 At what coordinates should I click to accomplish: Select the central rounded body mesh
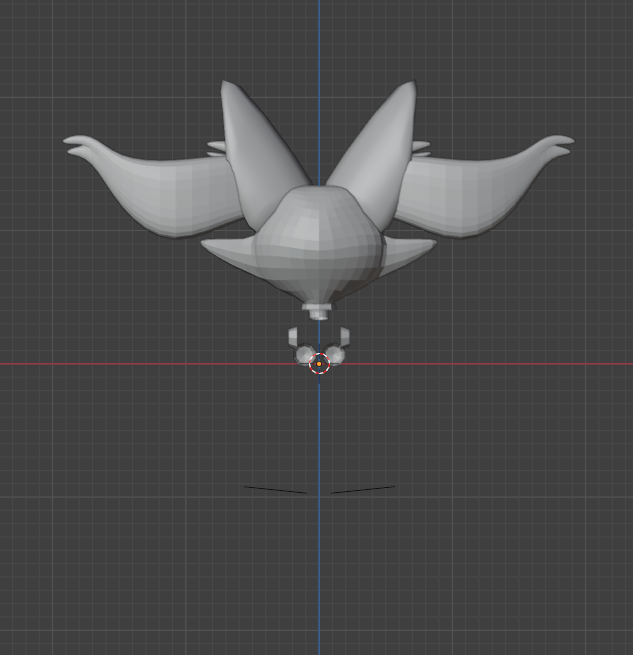pyautogui.click(x=319, y=244)
